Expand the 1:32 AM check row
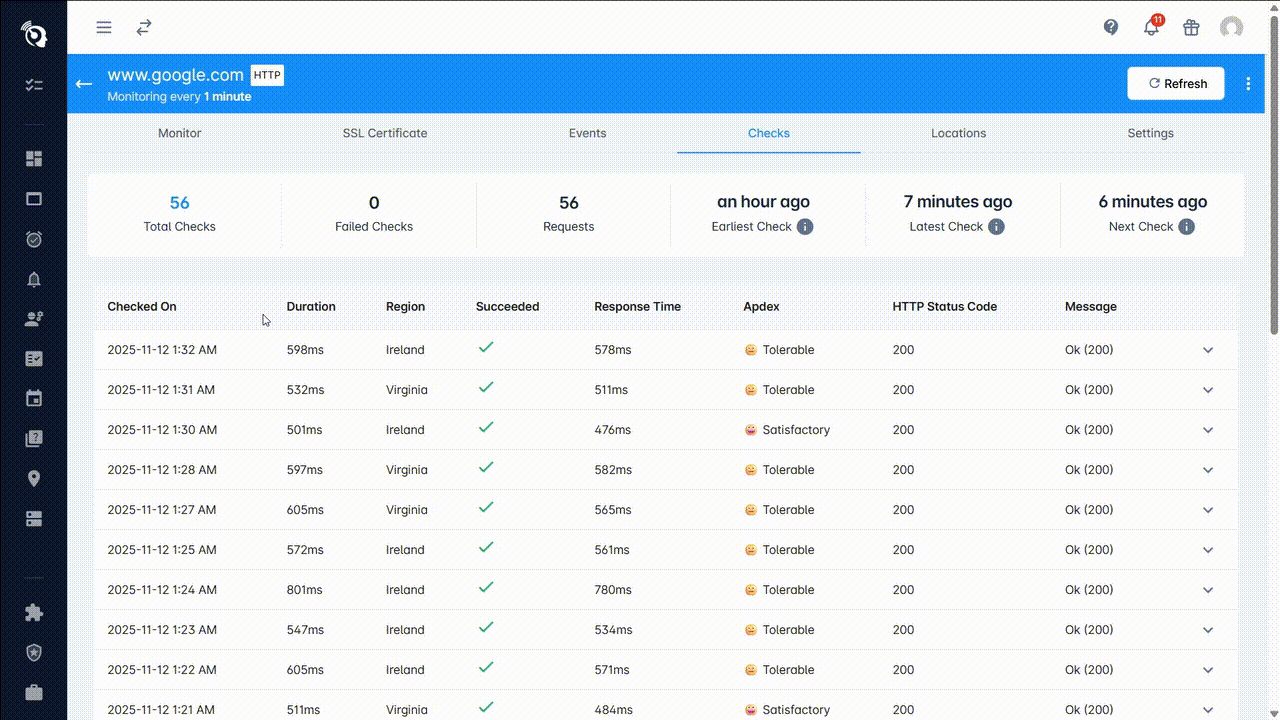The height and width of the screenshot is (720, 1280). [x=1208, y=350]
